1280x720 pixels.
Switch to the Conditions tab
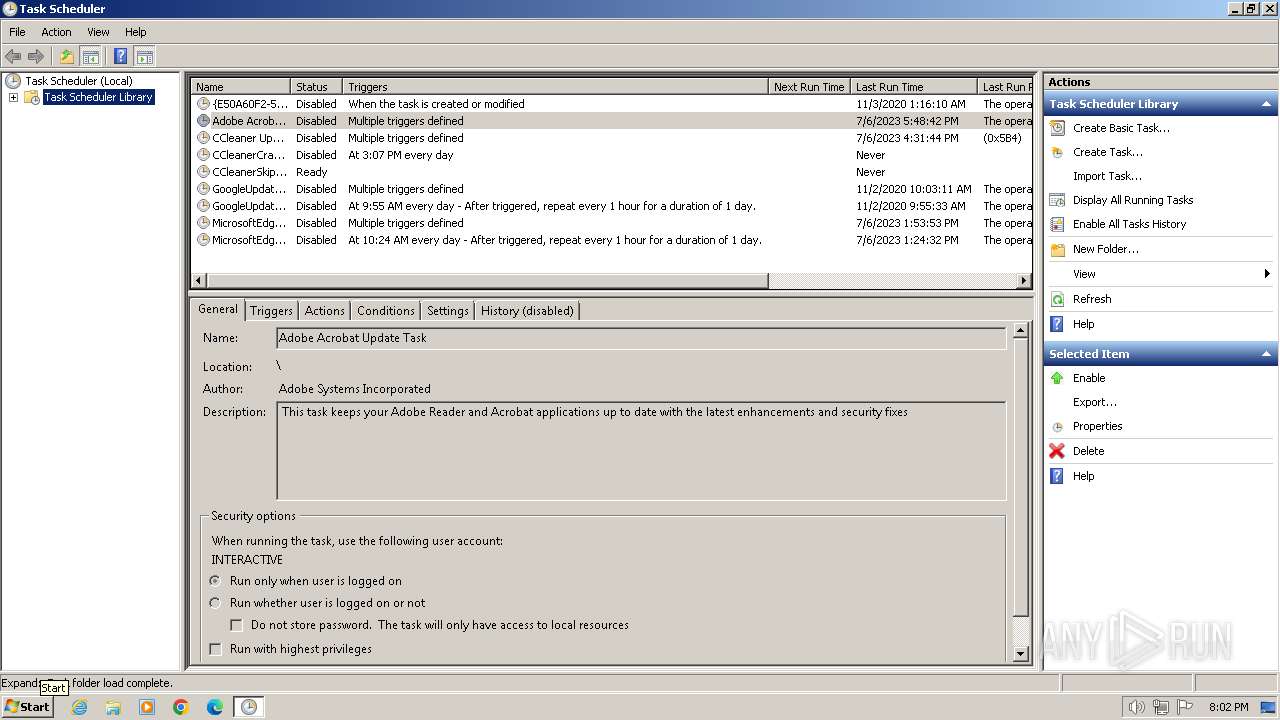[x=385, y=311]
